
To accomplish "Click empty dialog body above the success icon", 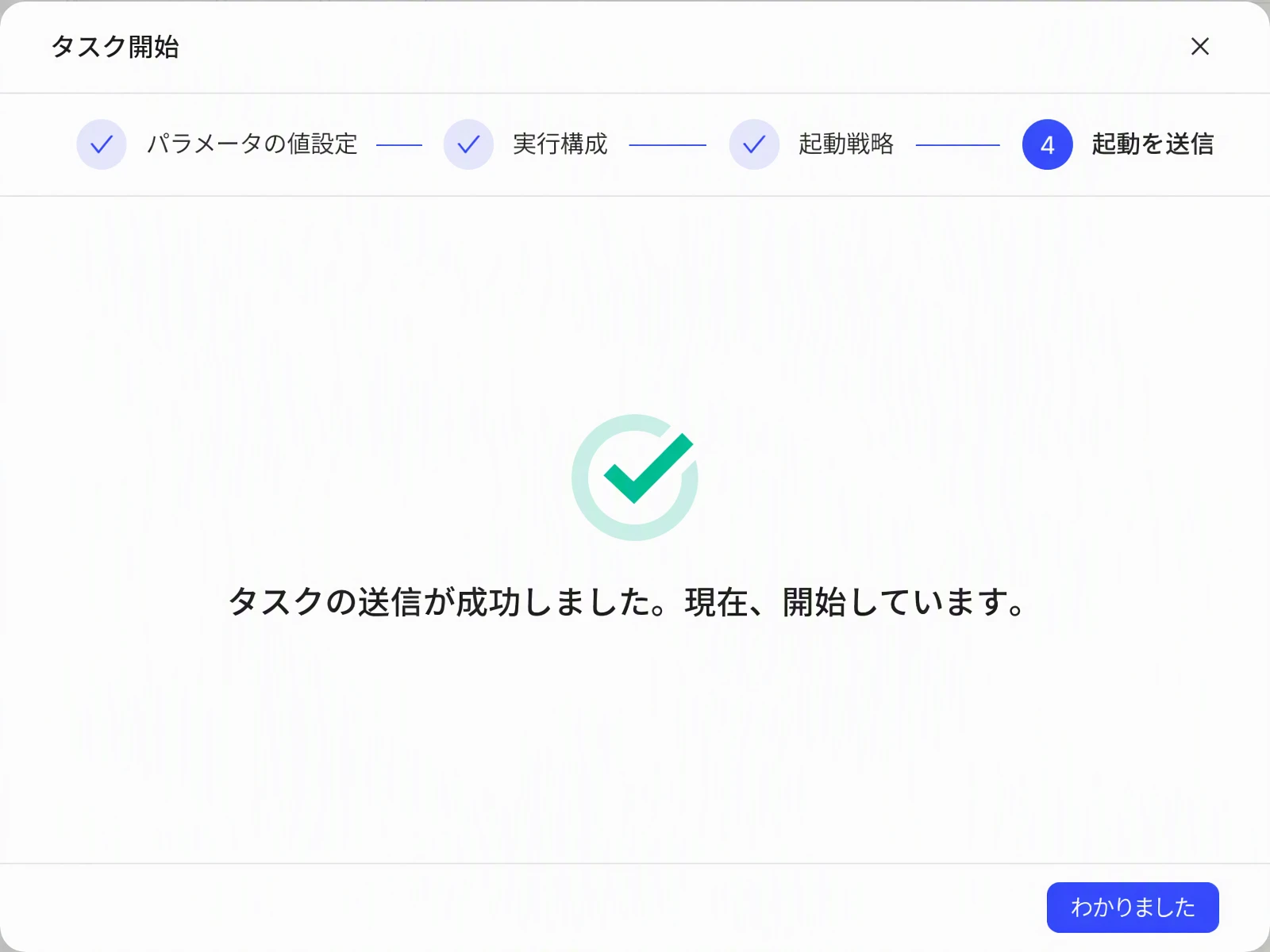I will 635,301.
